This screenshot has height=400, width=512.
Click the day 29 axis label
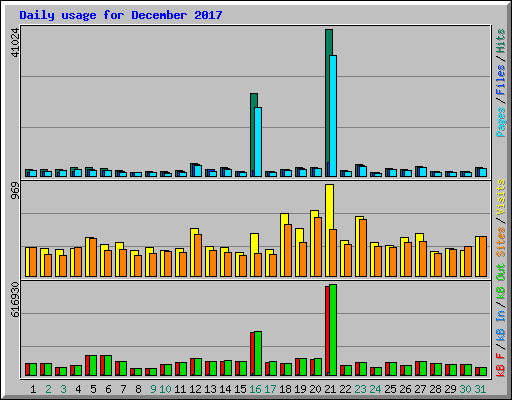(450, 389)
